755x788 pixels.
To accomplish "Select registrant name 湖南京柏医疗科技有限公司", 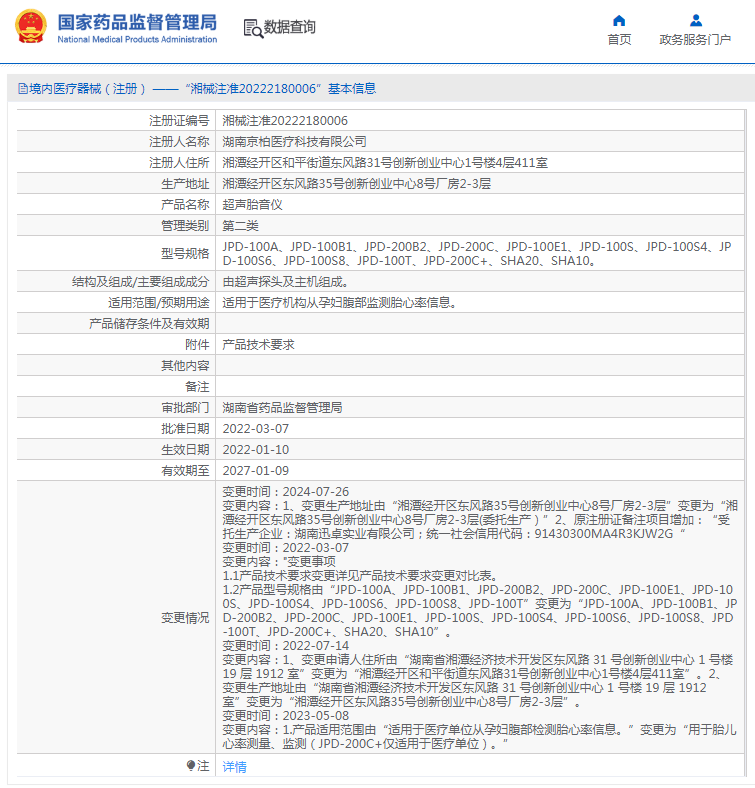I will tap(295, 142).
